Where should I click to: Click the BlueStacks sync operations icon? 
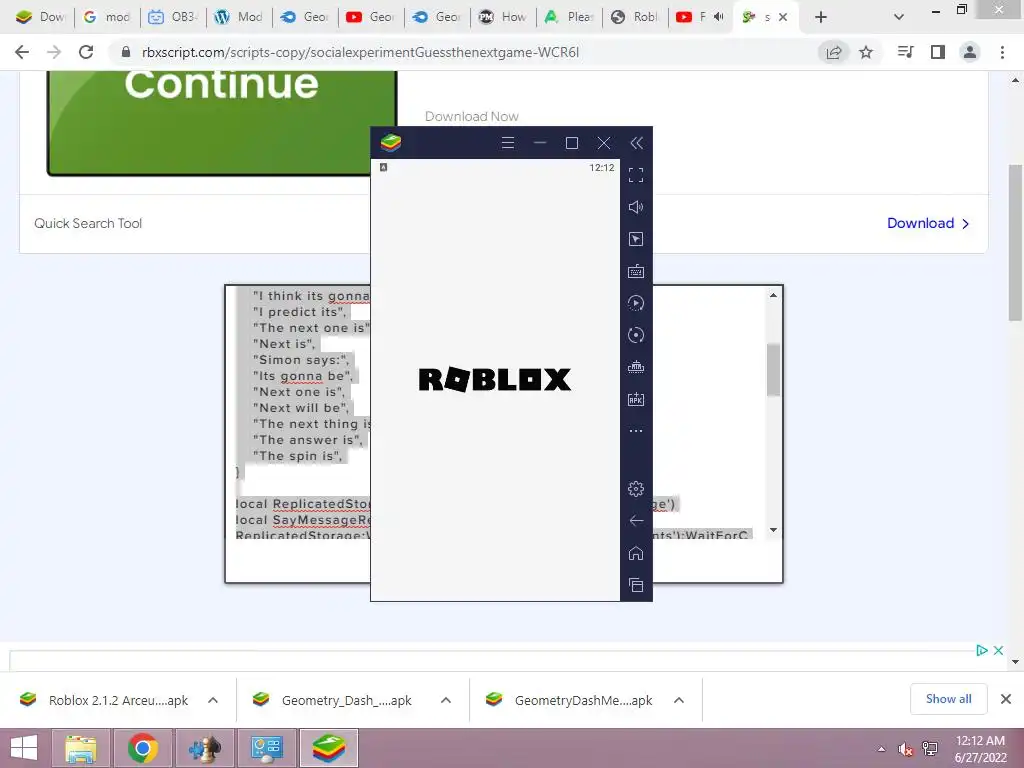tap(635, 335)
